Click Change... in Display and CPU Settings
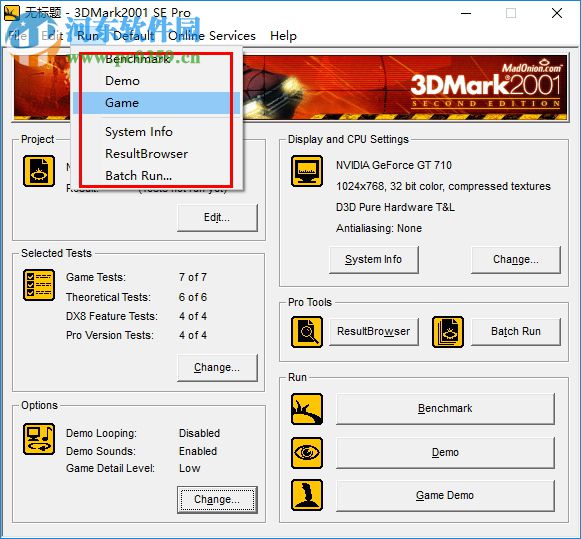 pyautogui.click(x=515, y=259)
